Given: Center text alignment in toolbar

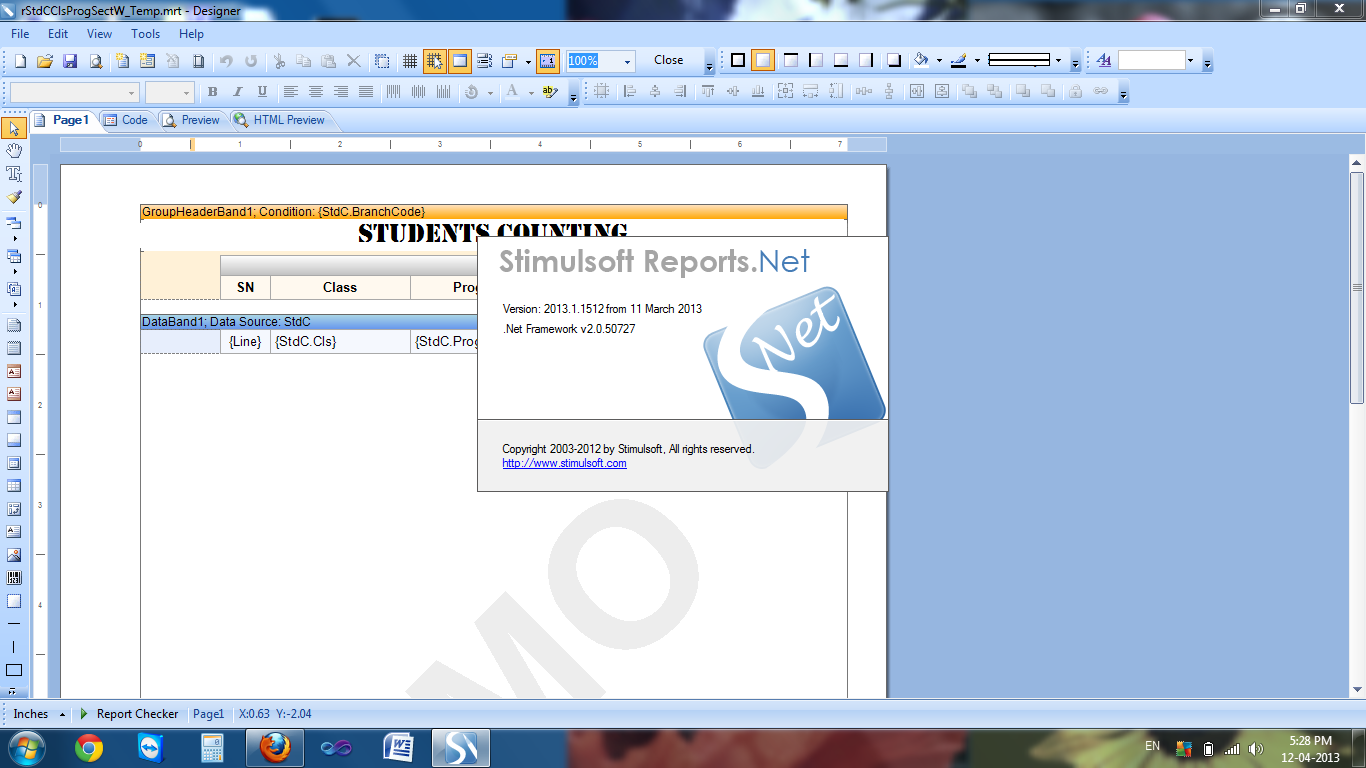Looking at the screenshot, I should pyautogui.click(x=316, y=92).
